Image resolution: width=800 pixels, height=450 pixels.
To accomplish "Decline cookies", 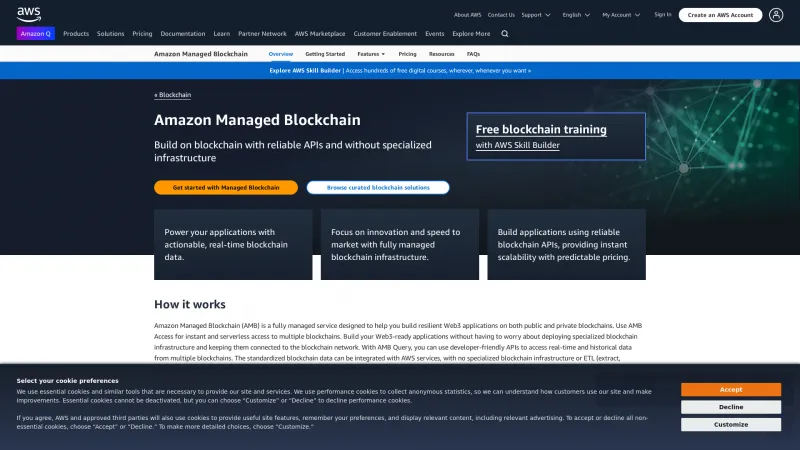I will (x=731, y=407).
